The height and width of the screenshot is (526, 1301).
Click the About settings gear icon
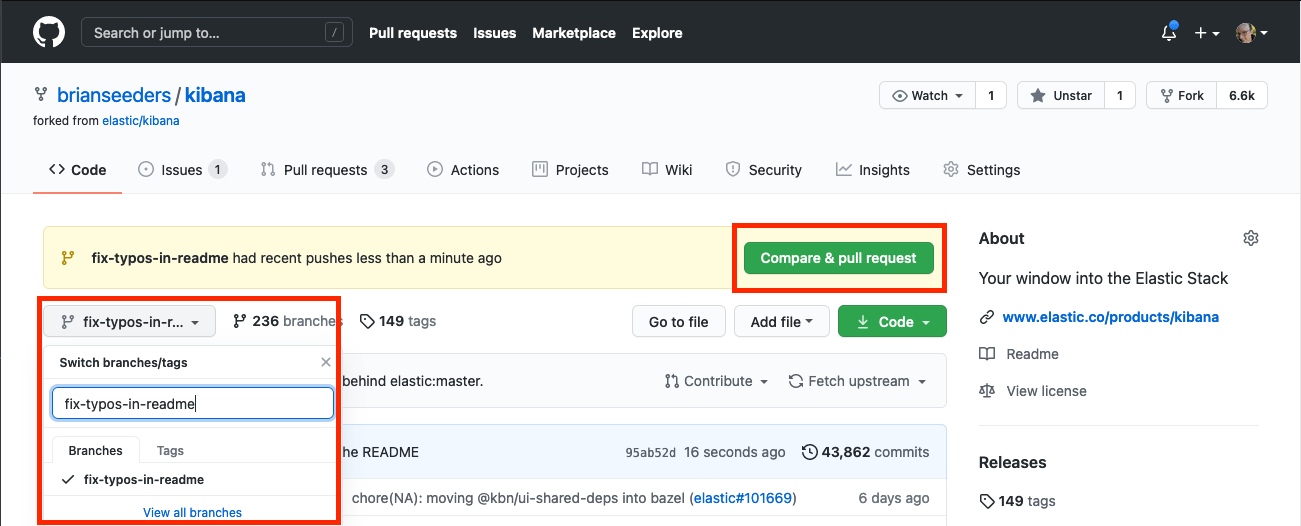(1250, 238)
